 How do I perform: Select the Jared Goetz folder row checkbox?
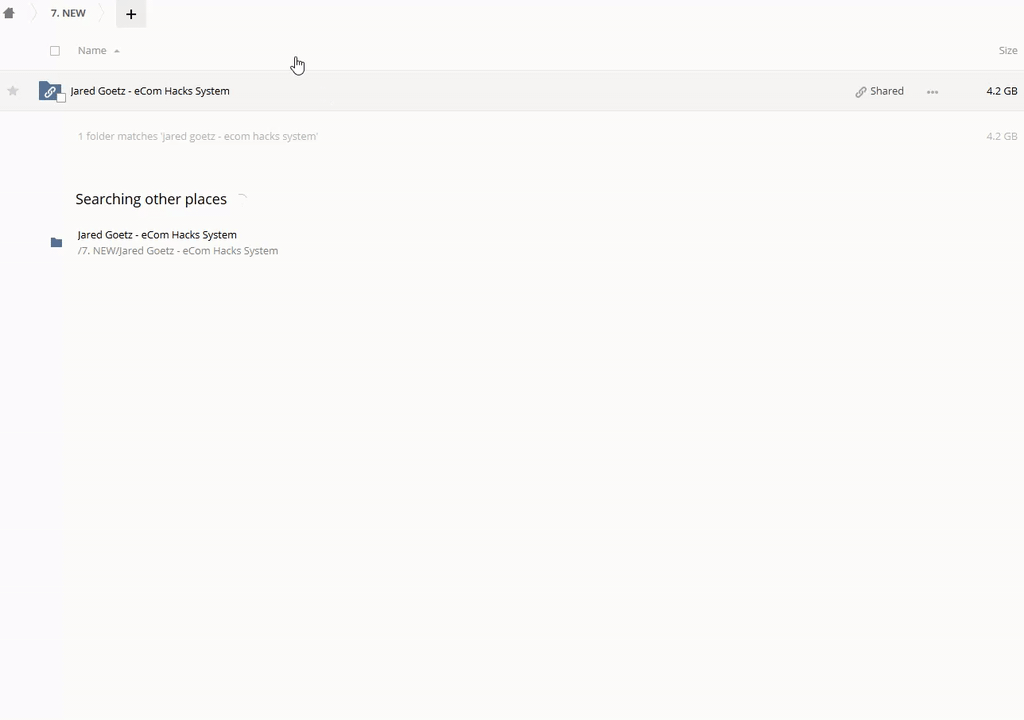point(61,97)
